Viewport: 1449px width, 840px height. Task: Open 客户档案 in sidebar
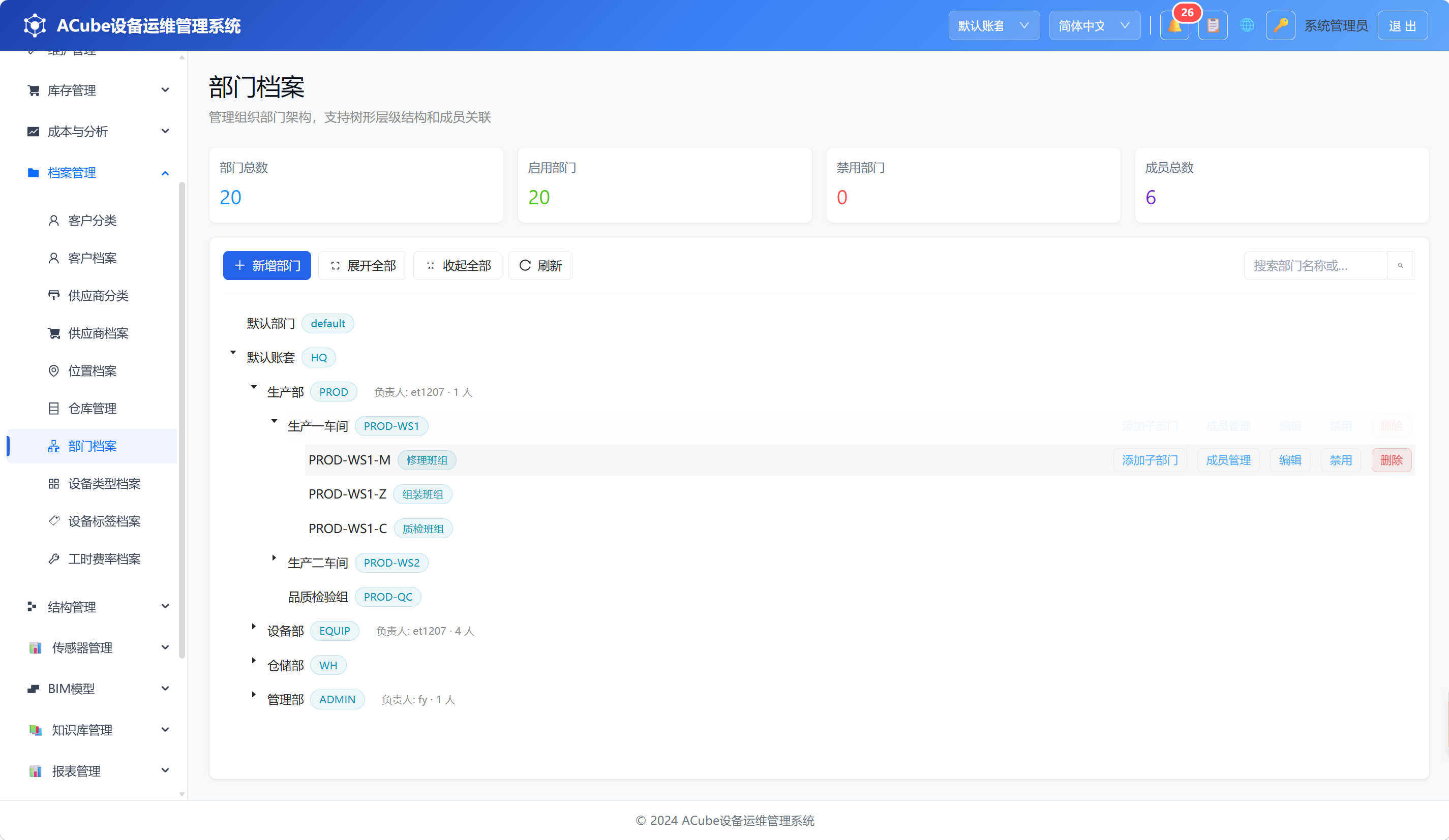(92, 258)
